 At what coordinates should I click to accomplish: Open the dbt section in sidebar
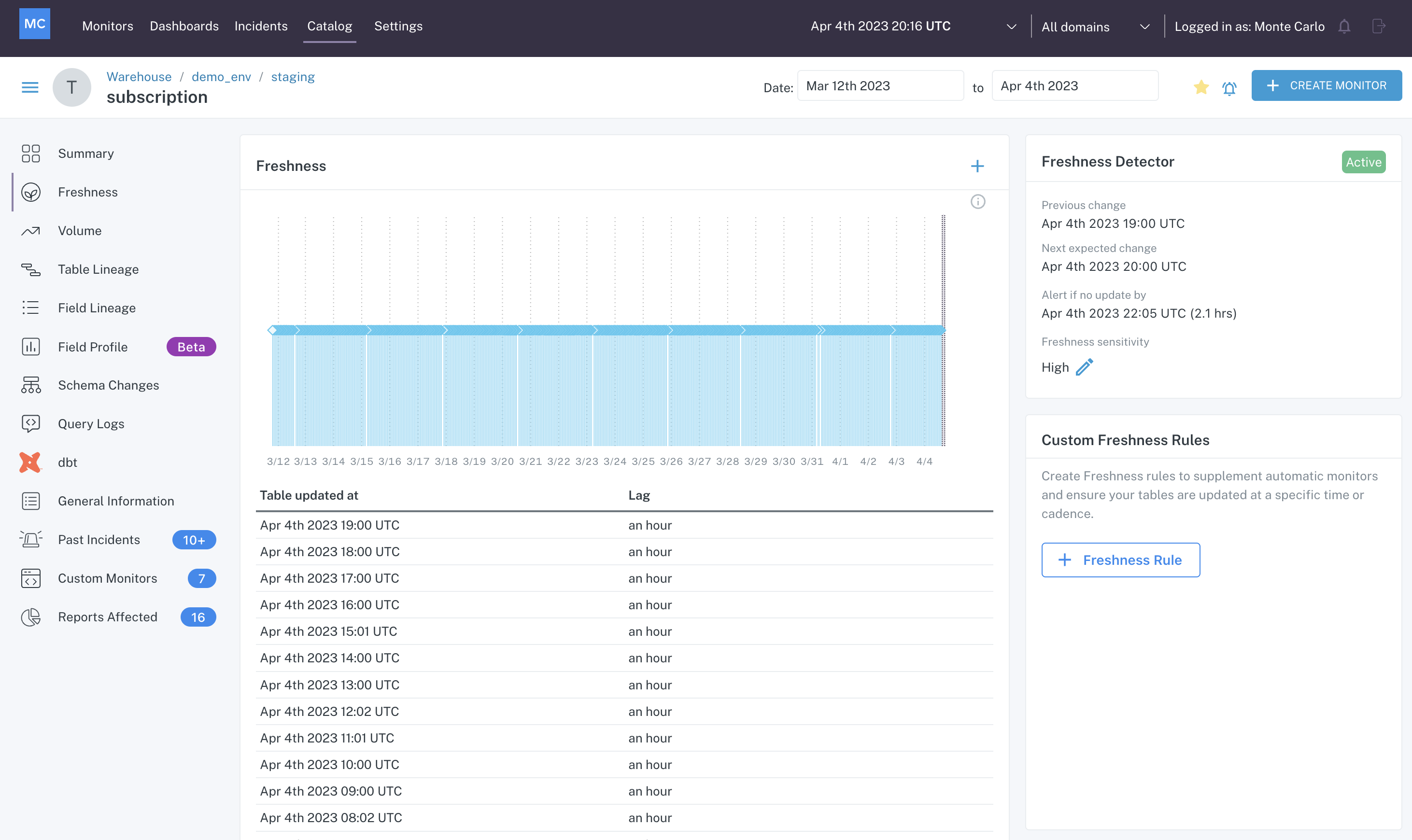(68, 462)
